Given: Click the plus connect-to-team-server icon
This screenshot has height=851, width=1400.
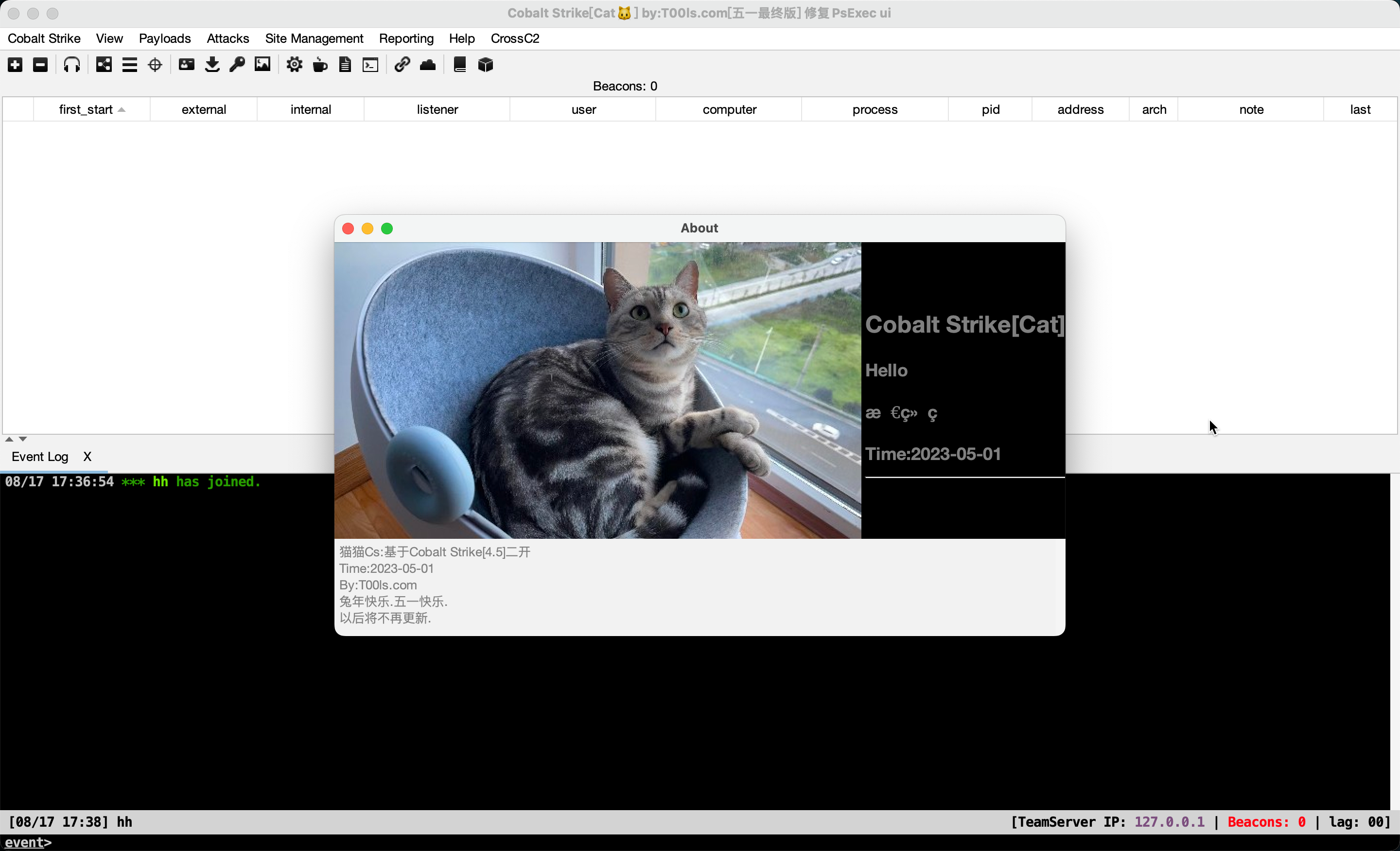Looking at the screenshot, I should tap(16, 65).
